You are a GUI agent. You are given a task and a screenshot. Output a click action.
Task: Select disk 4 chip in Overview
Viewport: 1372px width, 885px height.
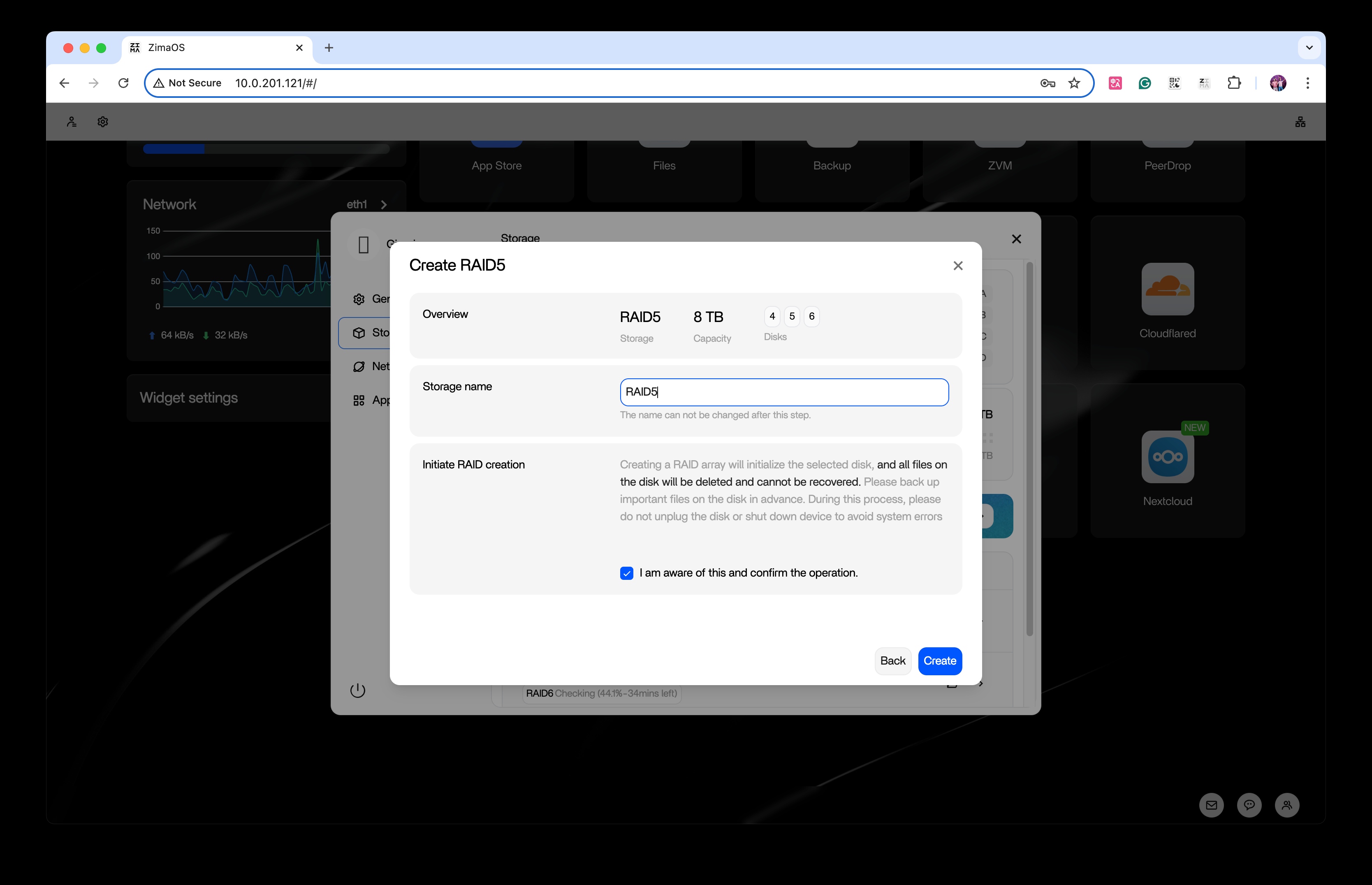pyautogui.click(x=772, y=316)
